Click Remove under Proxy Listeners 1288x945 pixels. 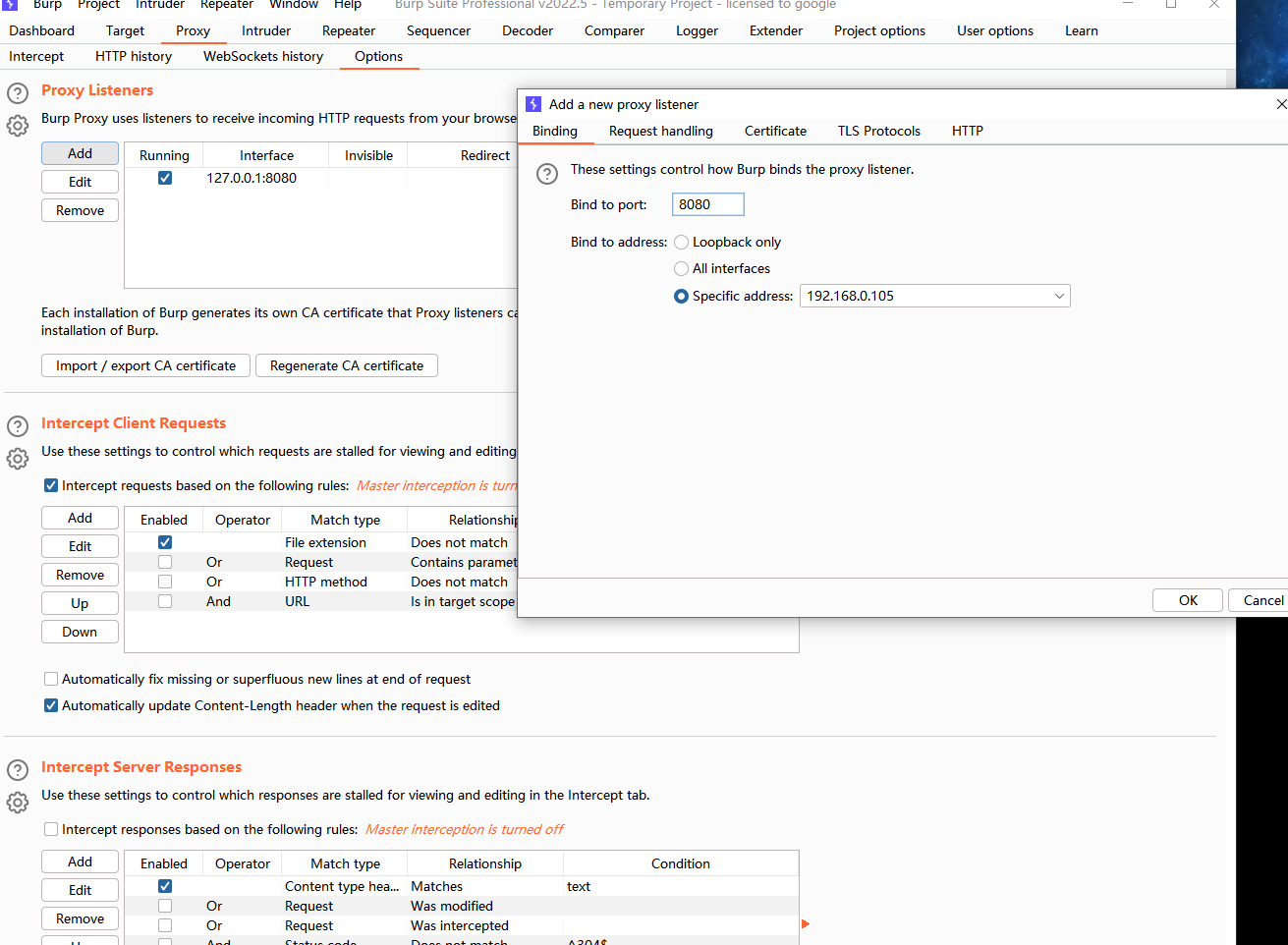[81, 210]
